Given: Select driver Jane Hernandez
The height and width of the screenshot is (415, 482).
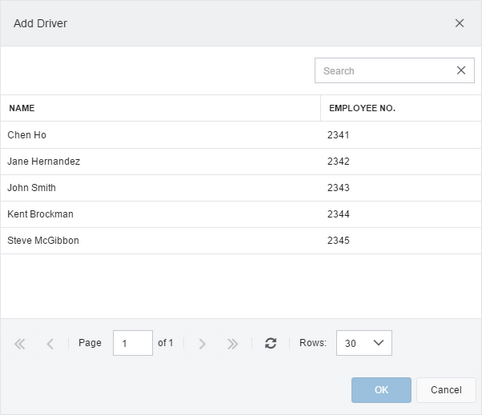Looking at the screenshot, I should click(241, 161).
